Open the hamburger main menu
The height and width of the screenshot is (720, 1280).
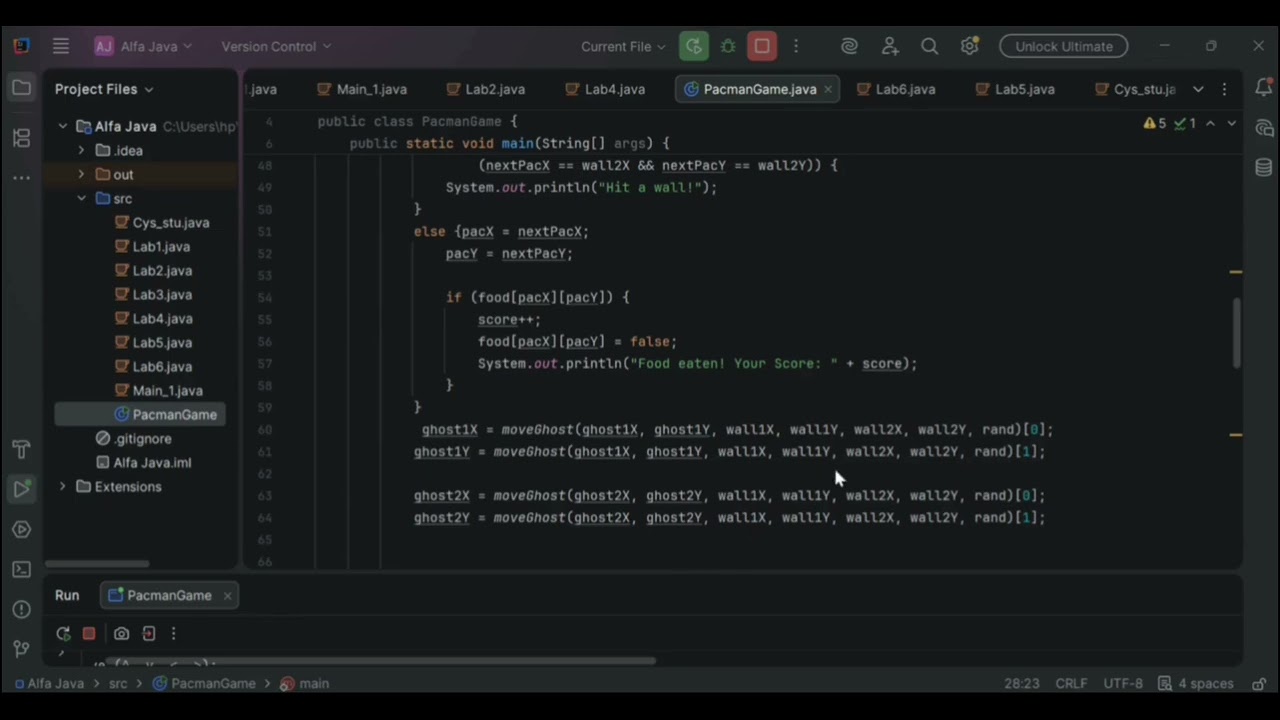click(61, 46)
